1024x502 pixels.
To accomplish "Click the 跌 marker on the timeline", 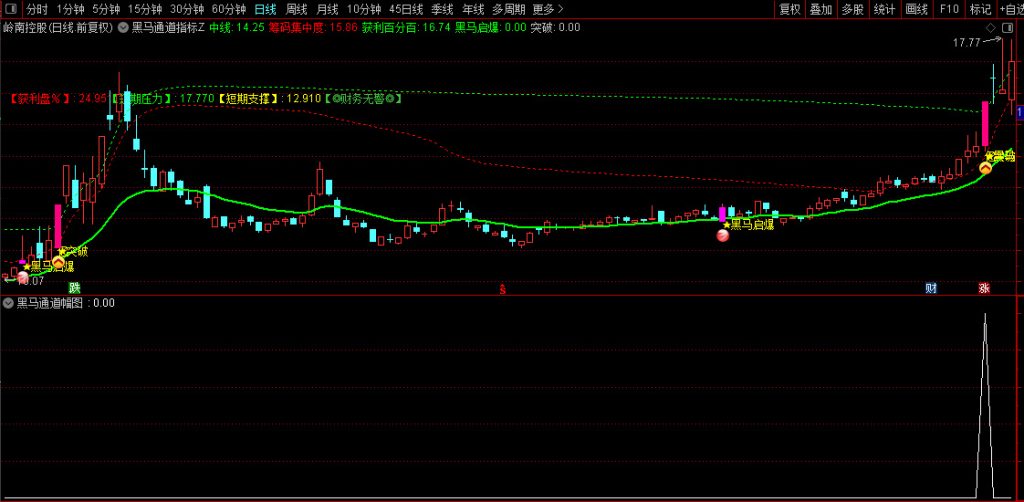I will (74, 288).
